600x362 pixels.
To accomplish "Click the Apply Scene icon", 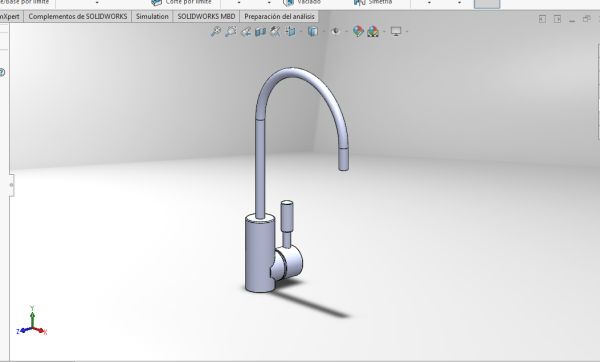I will tap(373, 31).
